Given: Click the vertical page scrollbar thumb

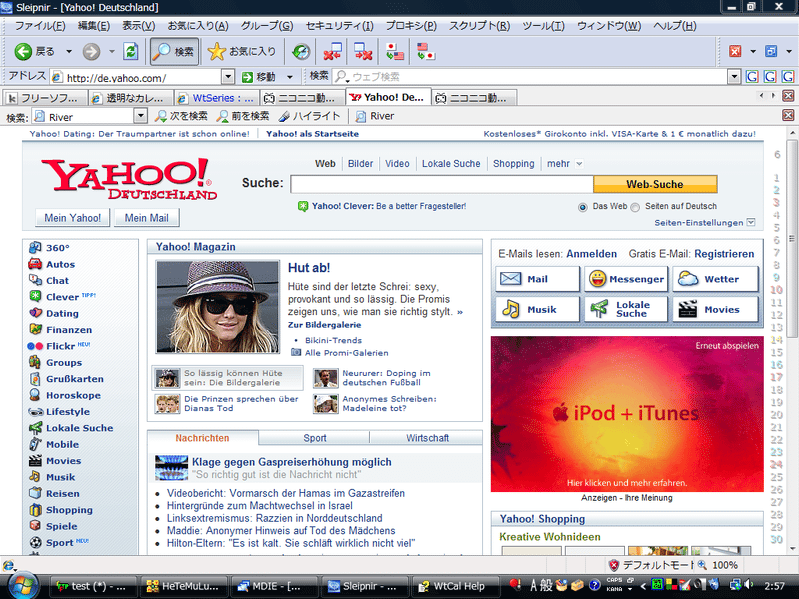Looking at the screenshot, I should point(792,238).
